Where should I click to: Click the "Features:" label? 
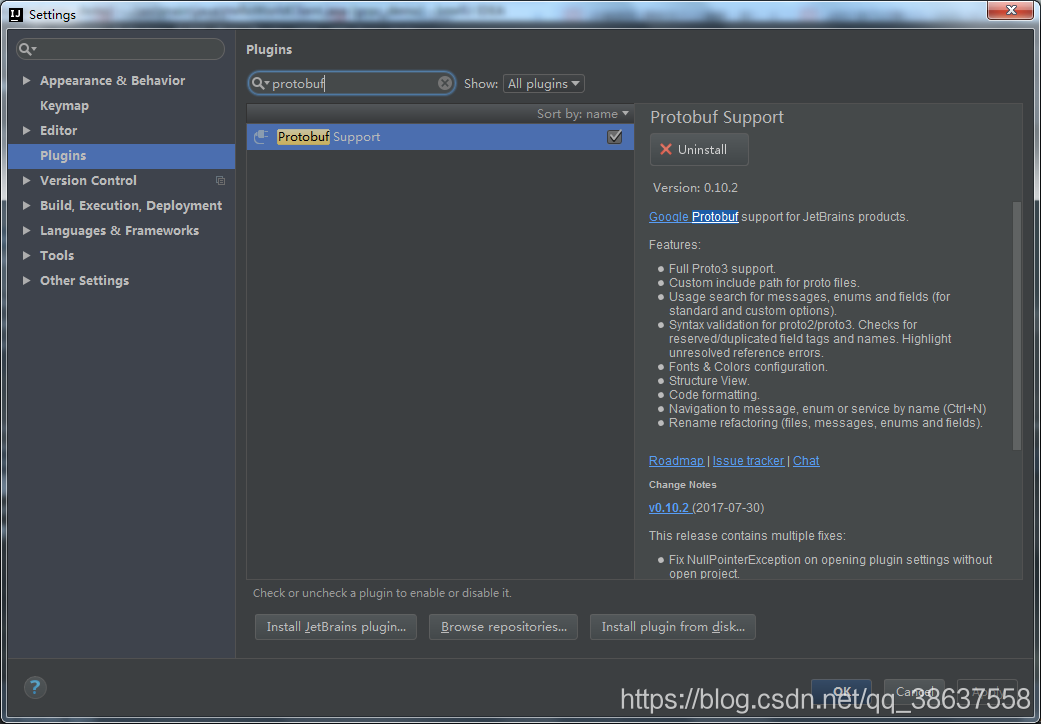point(675,245)
